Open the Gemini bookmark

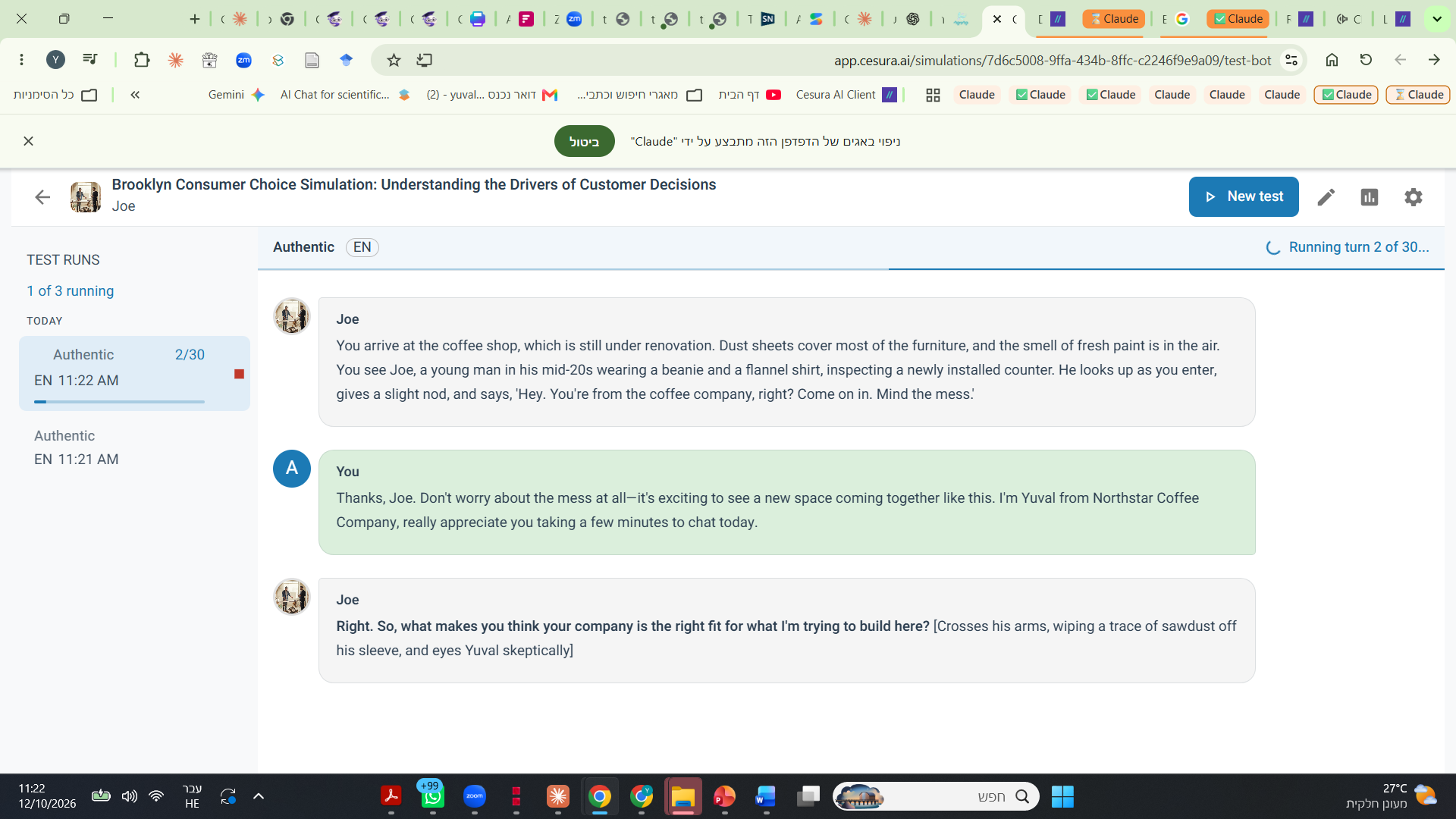click(237, 95)
